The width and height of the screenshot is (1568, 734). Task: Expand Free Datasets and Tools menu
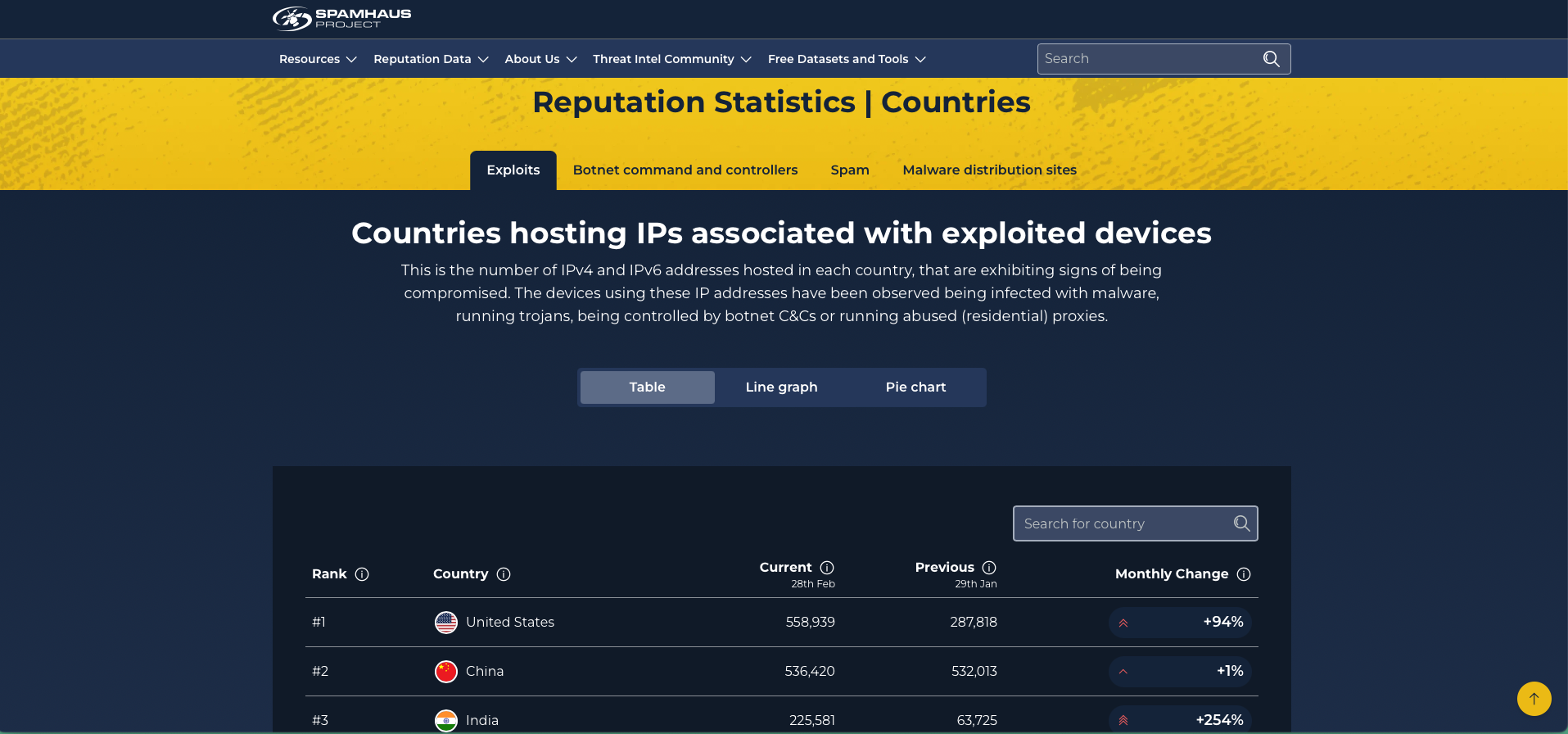click(x=847, y=59)
